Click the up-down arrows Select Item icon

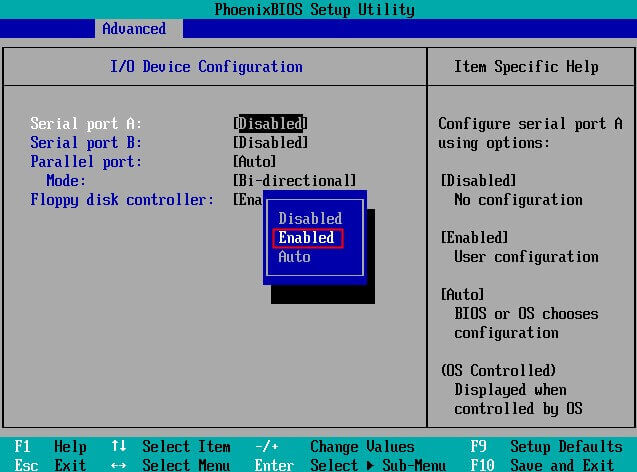[119, 446]
